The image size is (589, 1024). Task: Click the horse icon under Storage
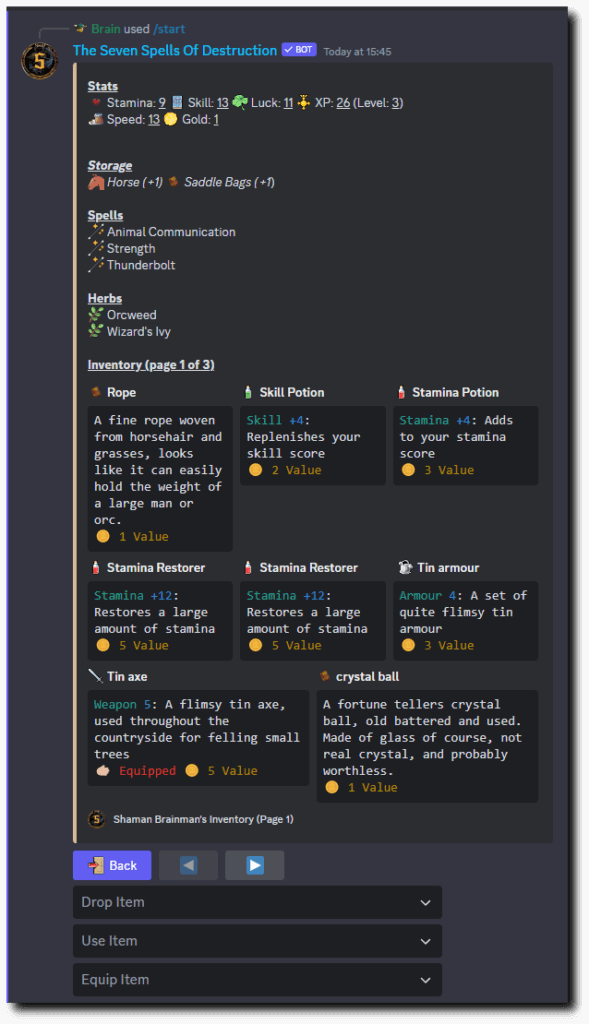96,182
